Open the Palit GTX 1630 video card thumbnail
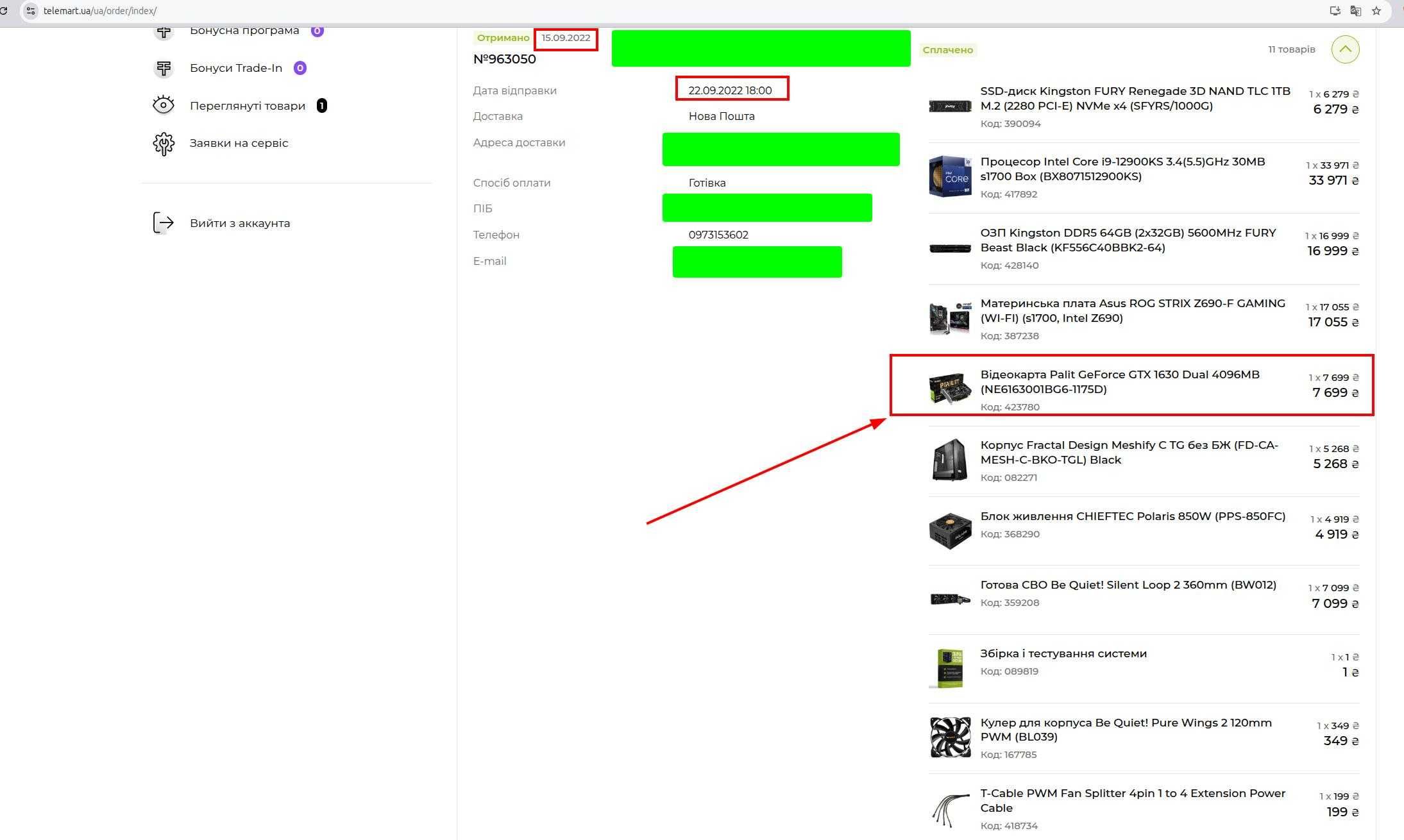Viewport: 1404px width, 840px height. [950, 389]
